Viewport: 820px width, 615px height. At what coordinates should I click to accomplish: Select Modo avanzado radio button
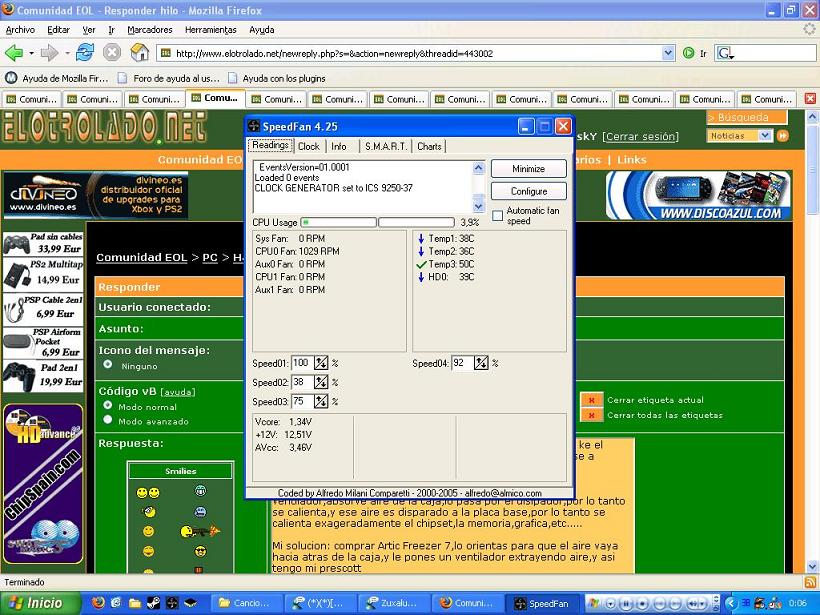click(108, 419)
